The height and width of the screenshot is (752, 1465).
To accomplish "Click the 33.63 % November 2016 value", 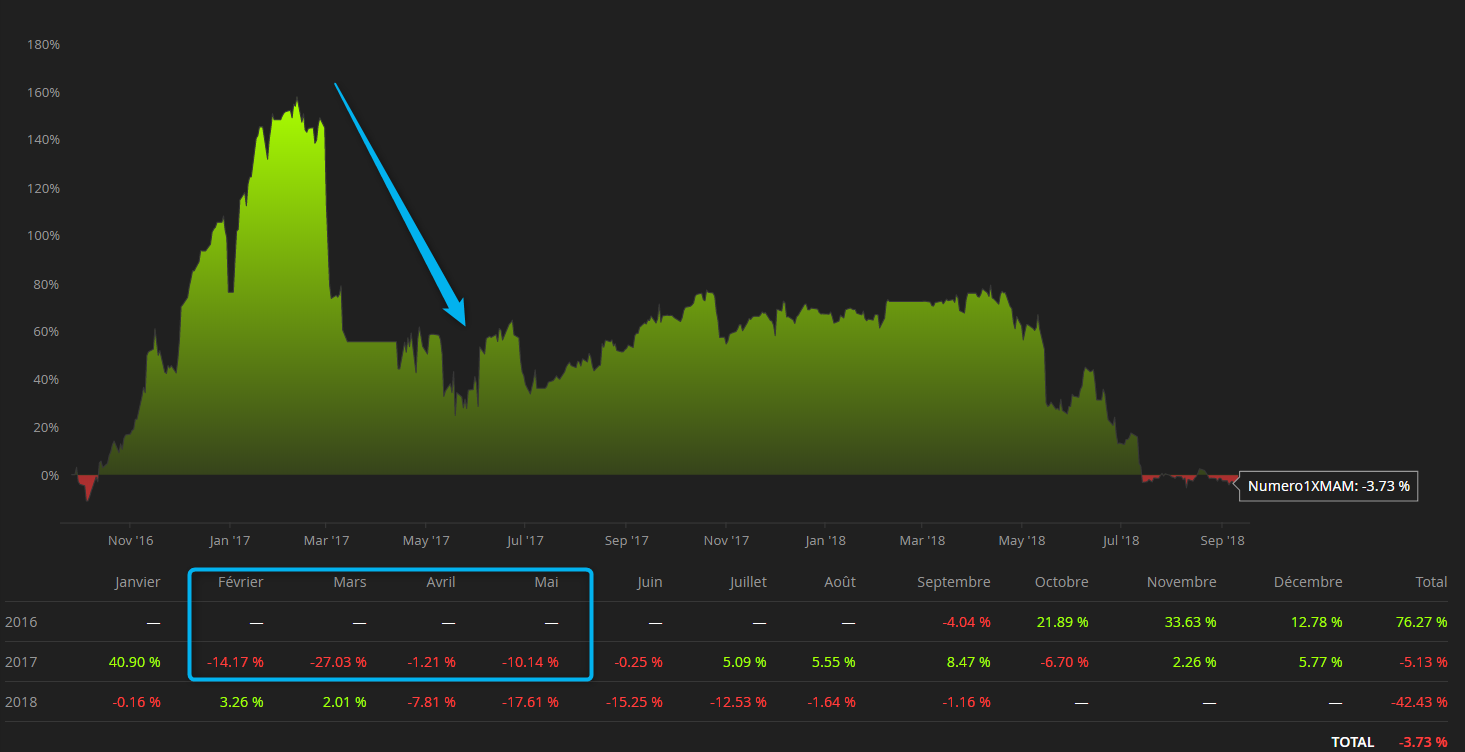I will 1189,622.
